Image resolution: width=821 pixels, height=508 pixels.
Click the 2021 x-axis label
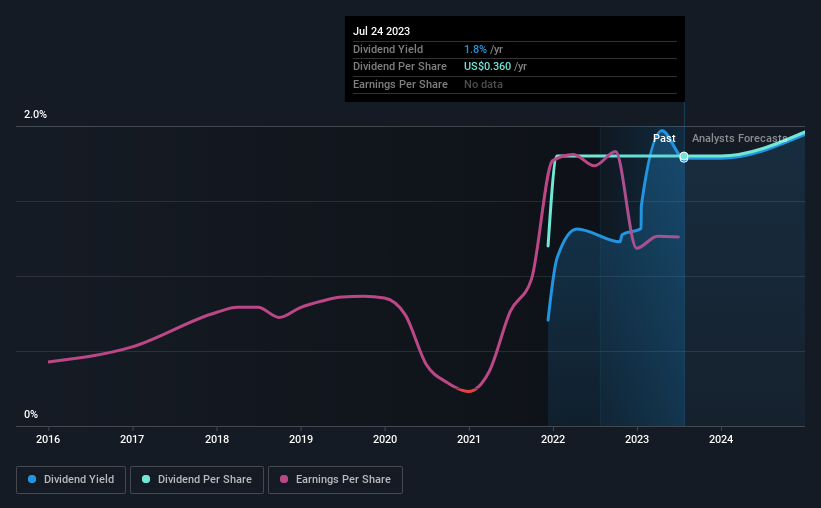(x=469, y=438)
